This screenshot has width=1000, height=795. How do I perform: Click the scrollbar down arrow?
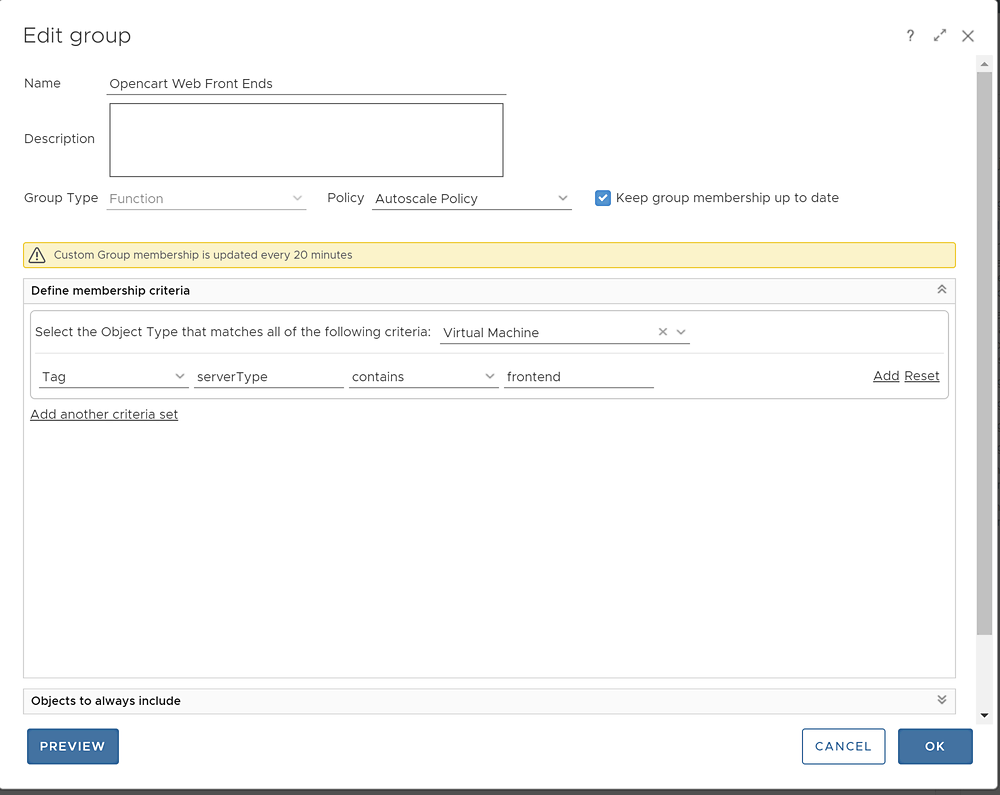pyautogui.click(x=984, y=715)
